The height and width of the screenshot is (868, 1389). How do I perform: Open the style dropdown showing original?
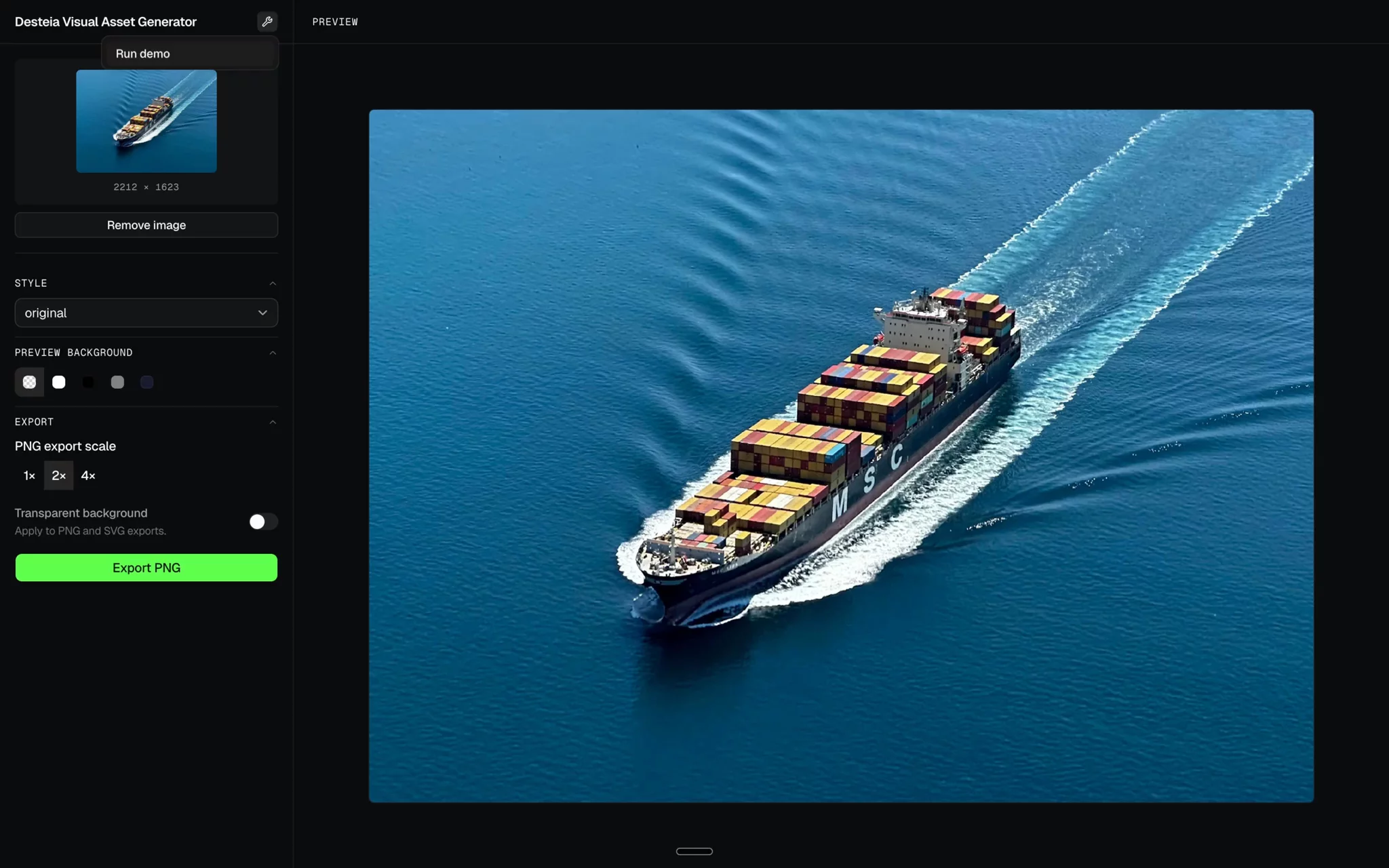coord(146,313)
